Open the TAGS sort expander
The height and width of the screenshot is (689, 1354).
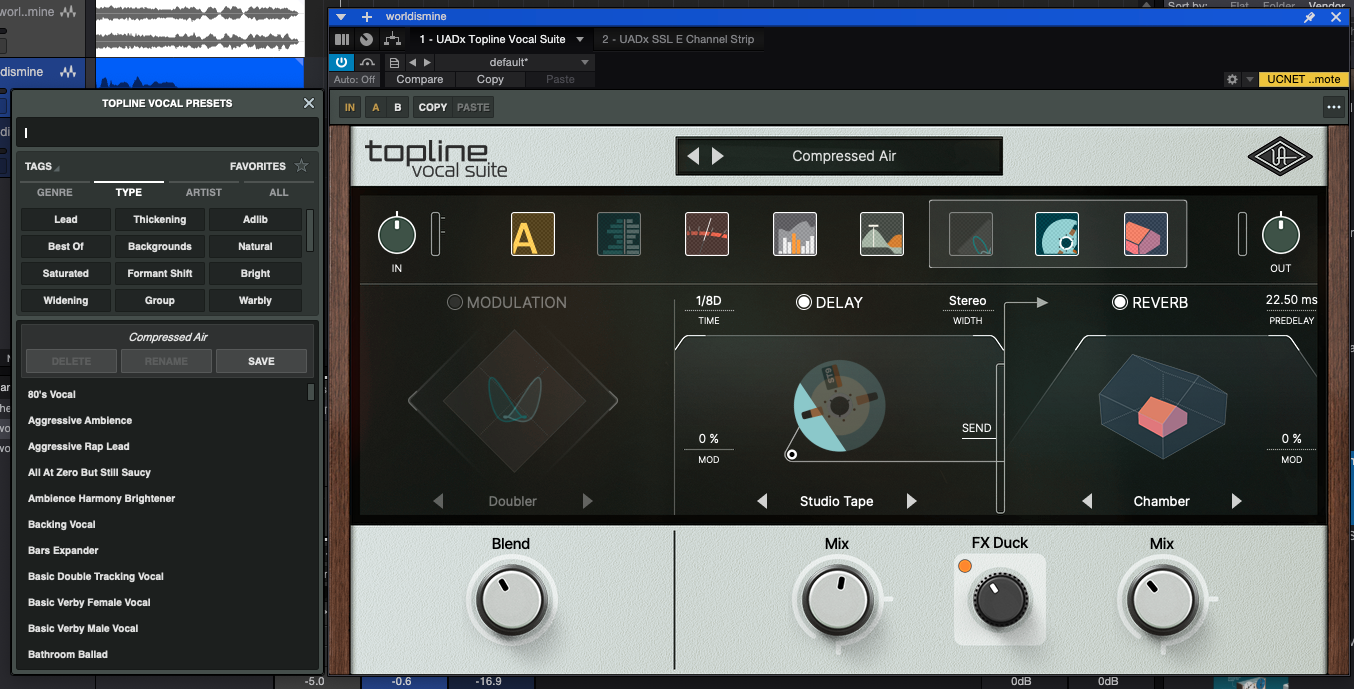42,167
